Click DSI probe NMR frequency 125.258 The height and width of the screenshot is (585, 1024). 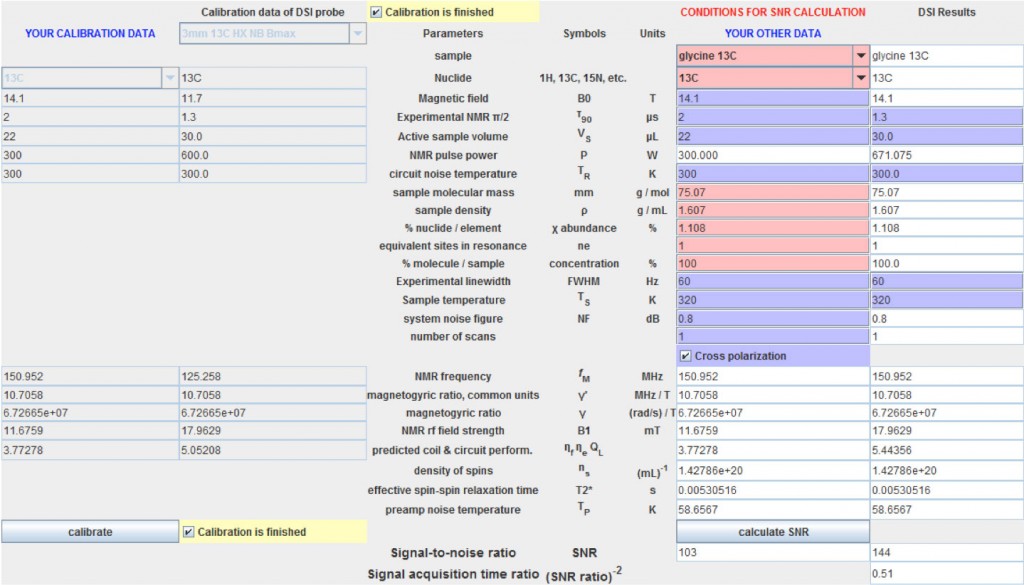tap(273, 377)
